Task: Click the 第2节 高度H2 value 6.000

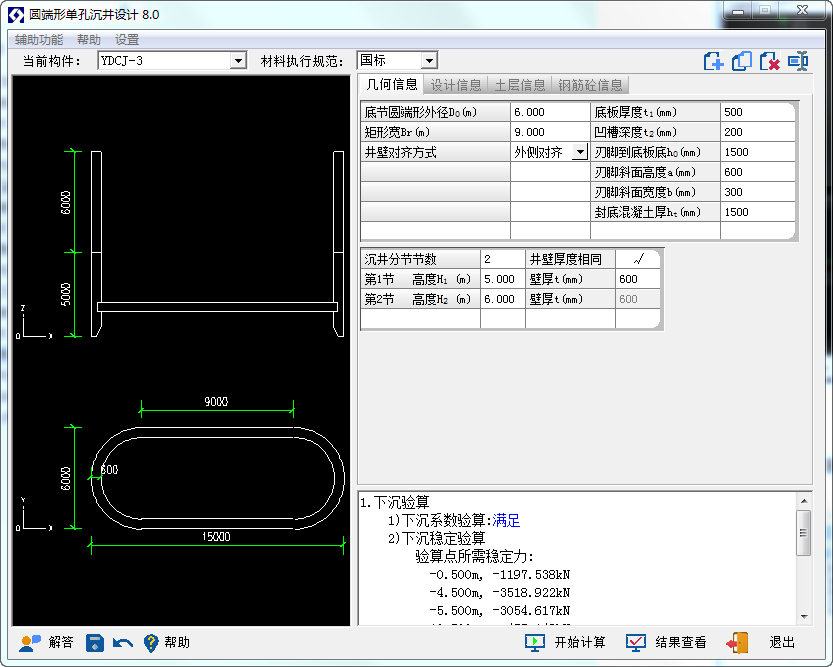Action: (503, 300)
